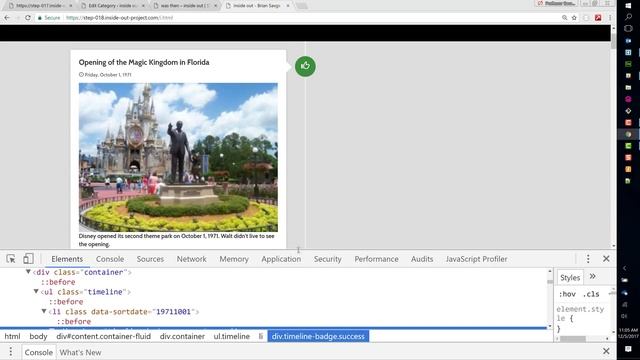Close the 'inside out - Brian Sergi' browser tab
Screen dimensions: 640x360
pyautogui.click(x=288, y=6)
